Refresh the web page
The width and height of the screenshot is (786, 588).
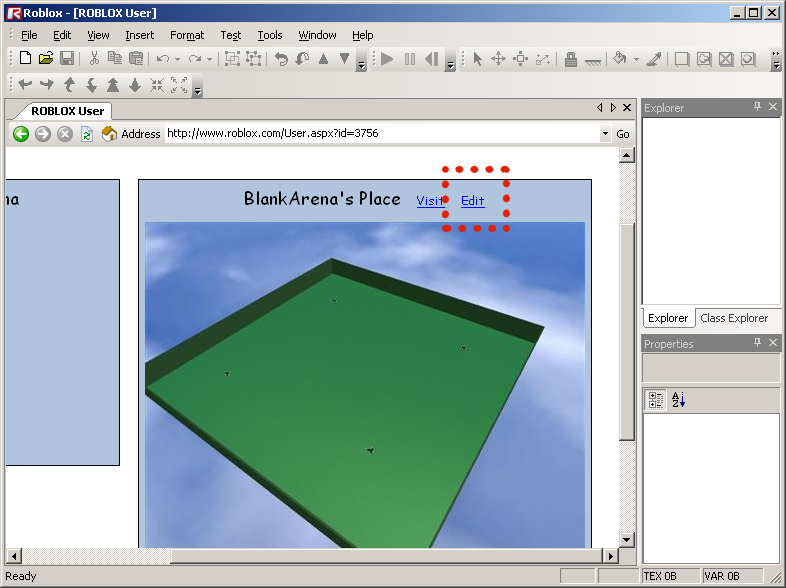tap(87, 134)
